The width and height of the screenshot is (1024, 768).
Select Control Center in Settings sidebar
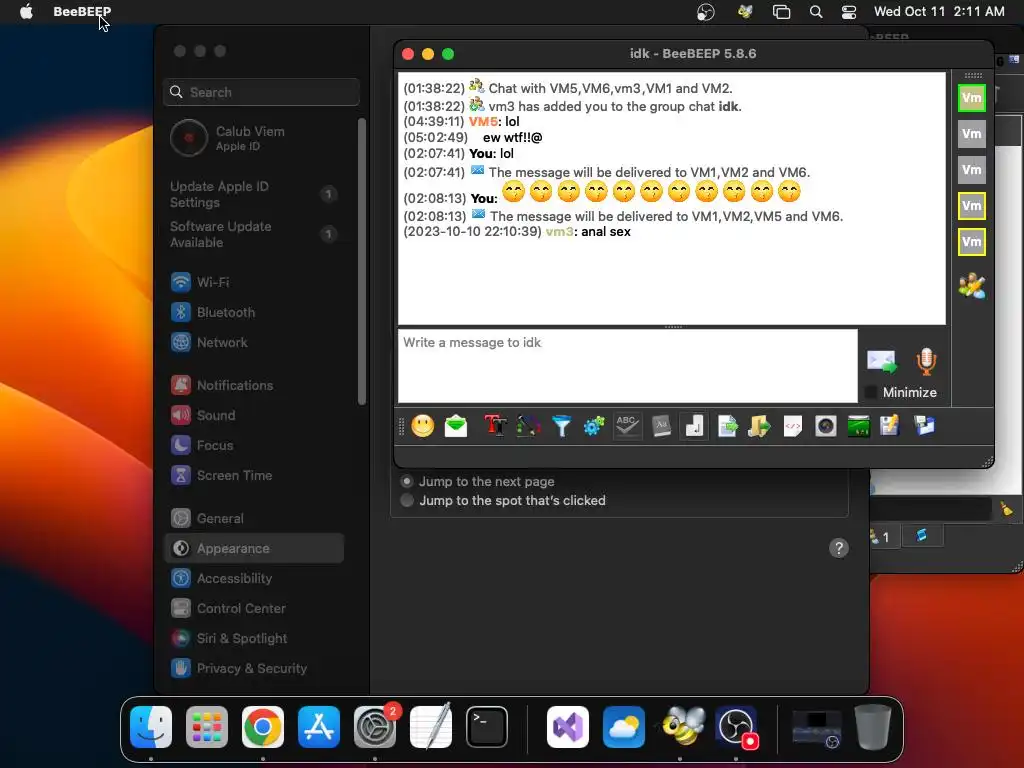pyautogui.click(x=253, y=609)
